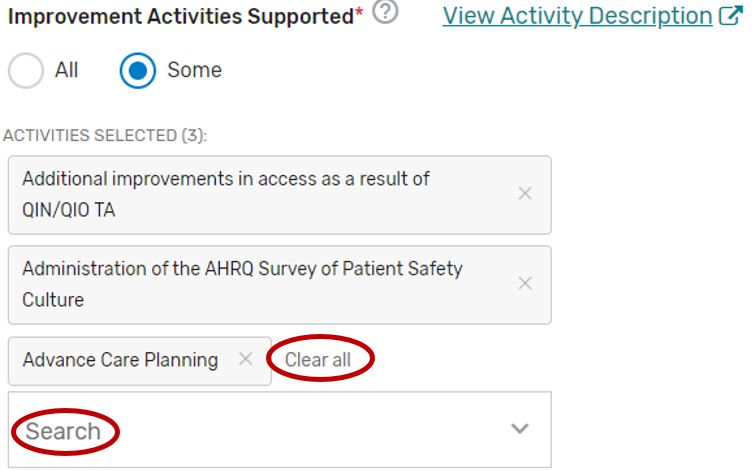Image resolution: width=752 pixels, height=471 pixels.
Task: Click the "Some" option label text
Action: 195,71
